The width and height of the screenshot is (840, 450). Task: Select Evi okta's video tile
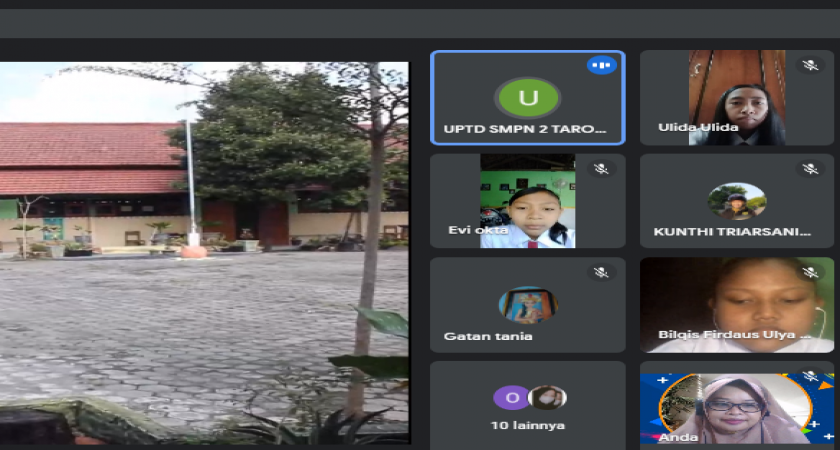528,201
